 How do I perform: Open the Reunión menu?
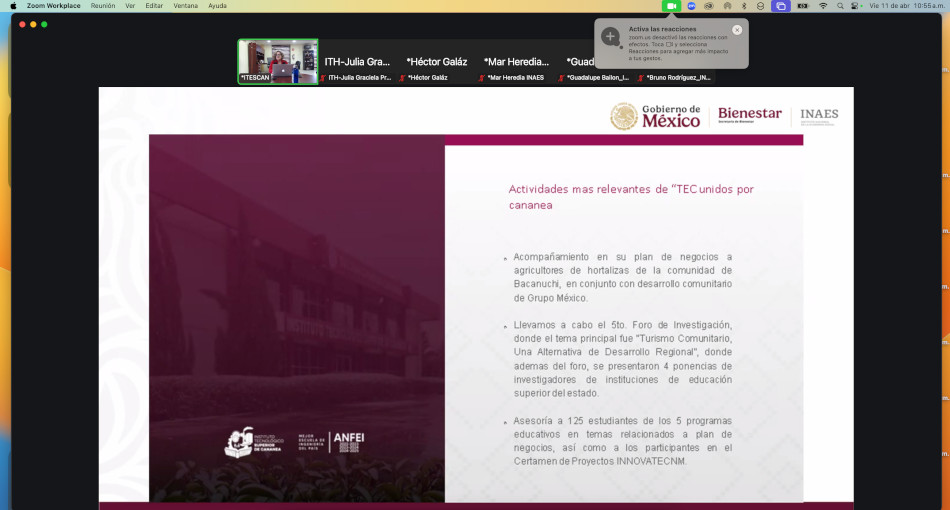pos(103,5)
